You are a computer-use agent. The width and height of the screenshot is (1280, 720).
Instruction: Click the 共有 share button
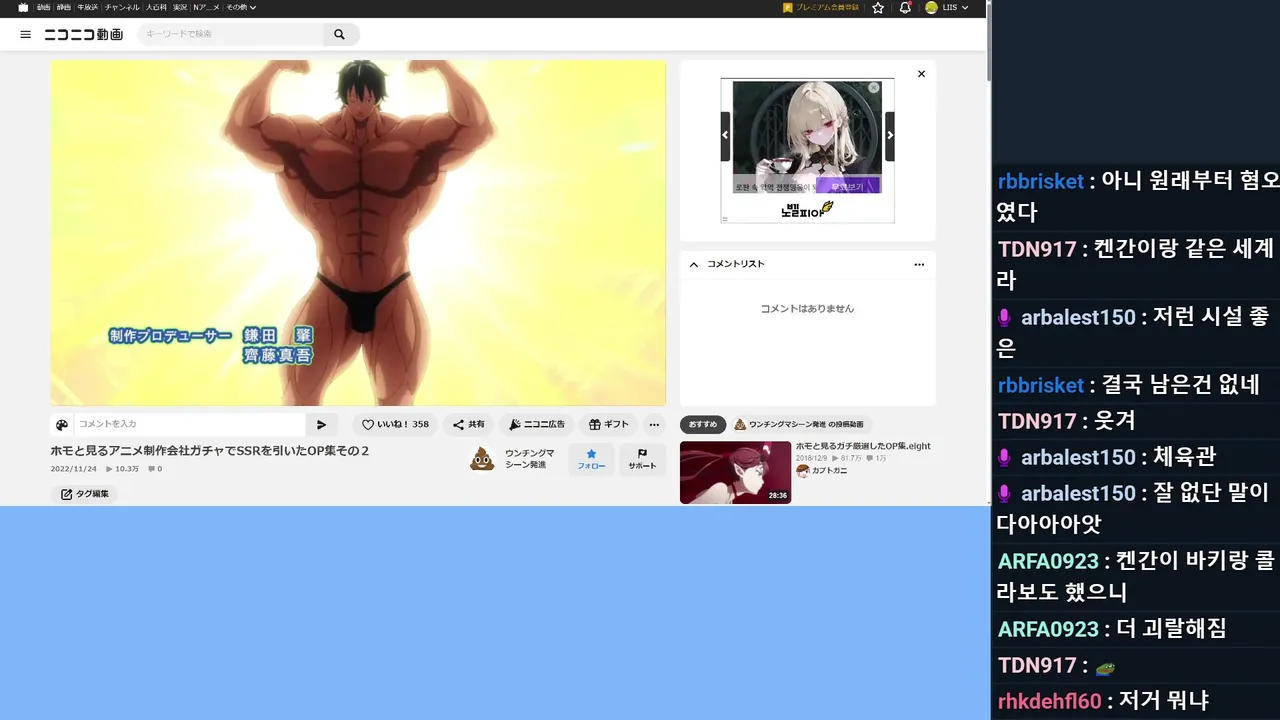pos(468,424)
